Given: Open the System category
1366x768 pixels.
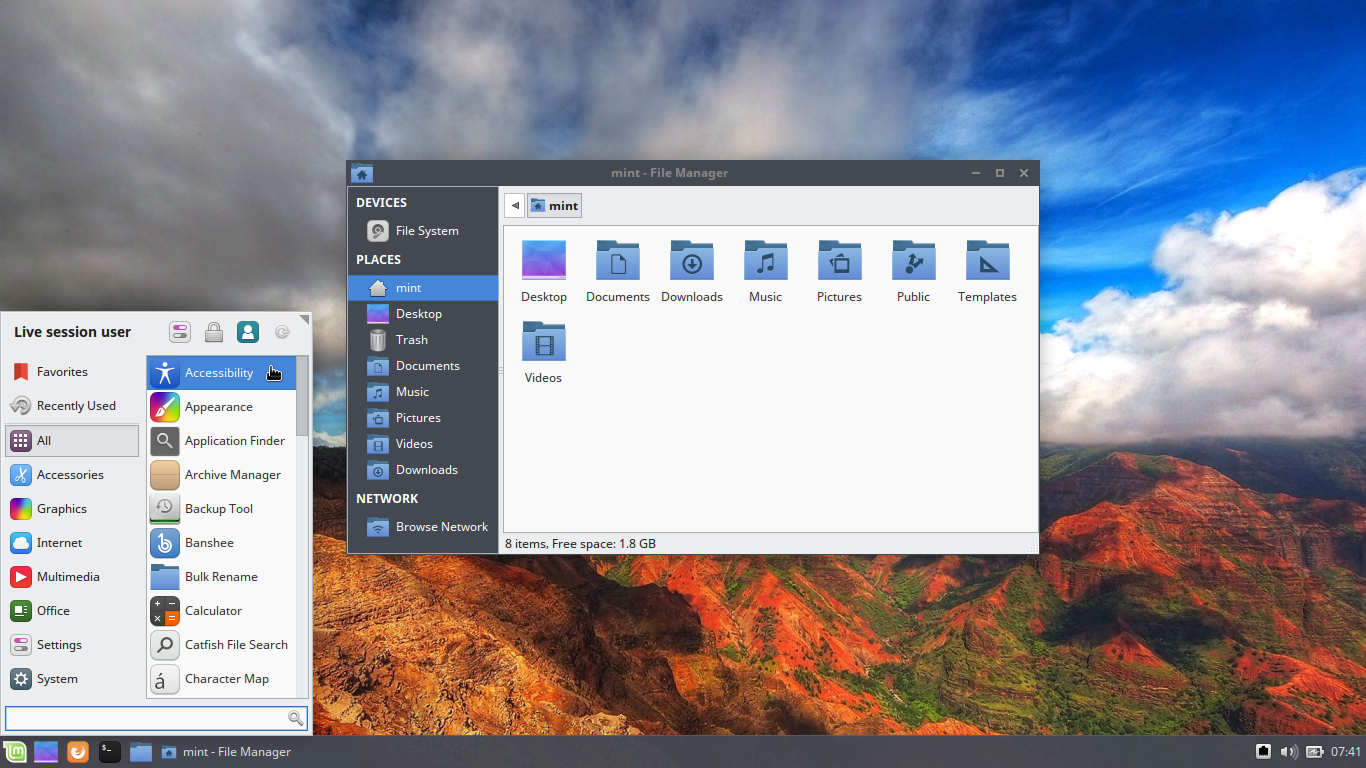Looking at the screenshot, I should pyautogui.click(x=72, y=679).
